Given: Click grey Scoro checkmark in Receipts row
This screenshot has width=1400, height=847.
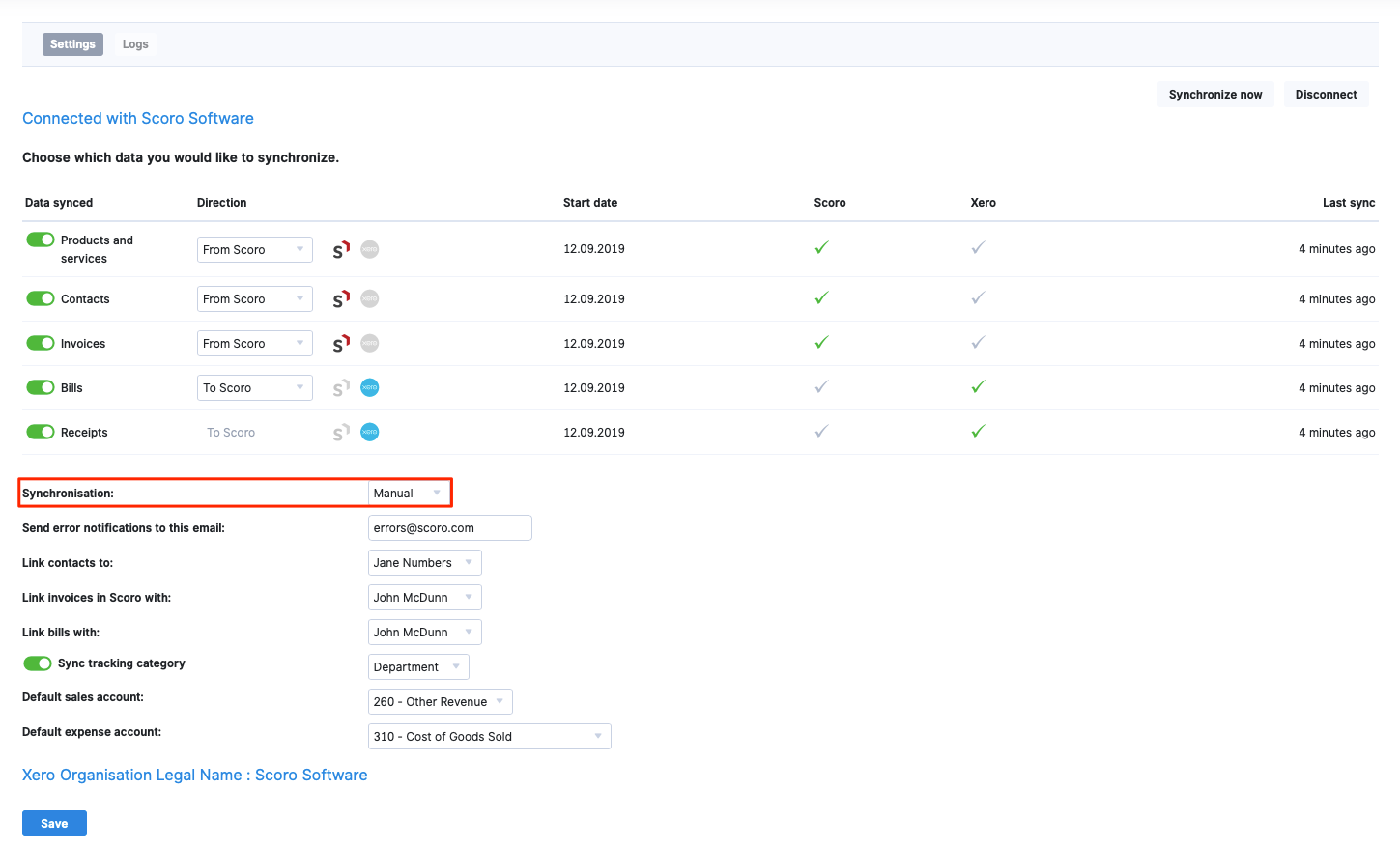Looking at the screenshot, I should (x=821, y=432).
